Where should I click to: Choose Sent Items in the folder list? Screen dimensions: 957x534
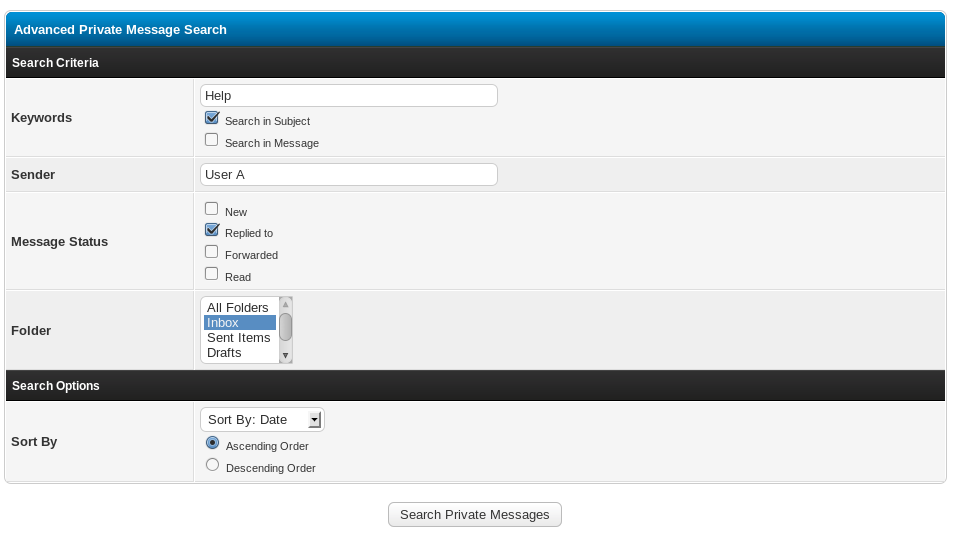[x=240, y=337]
